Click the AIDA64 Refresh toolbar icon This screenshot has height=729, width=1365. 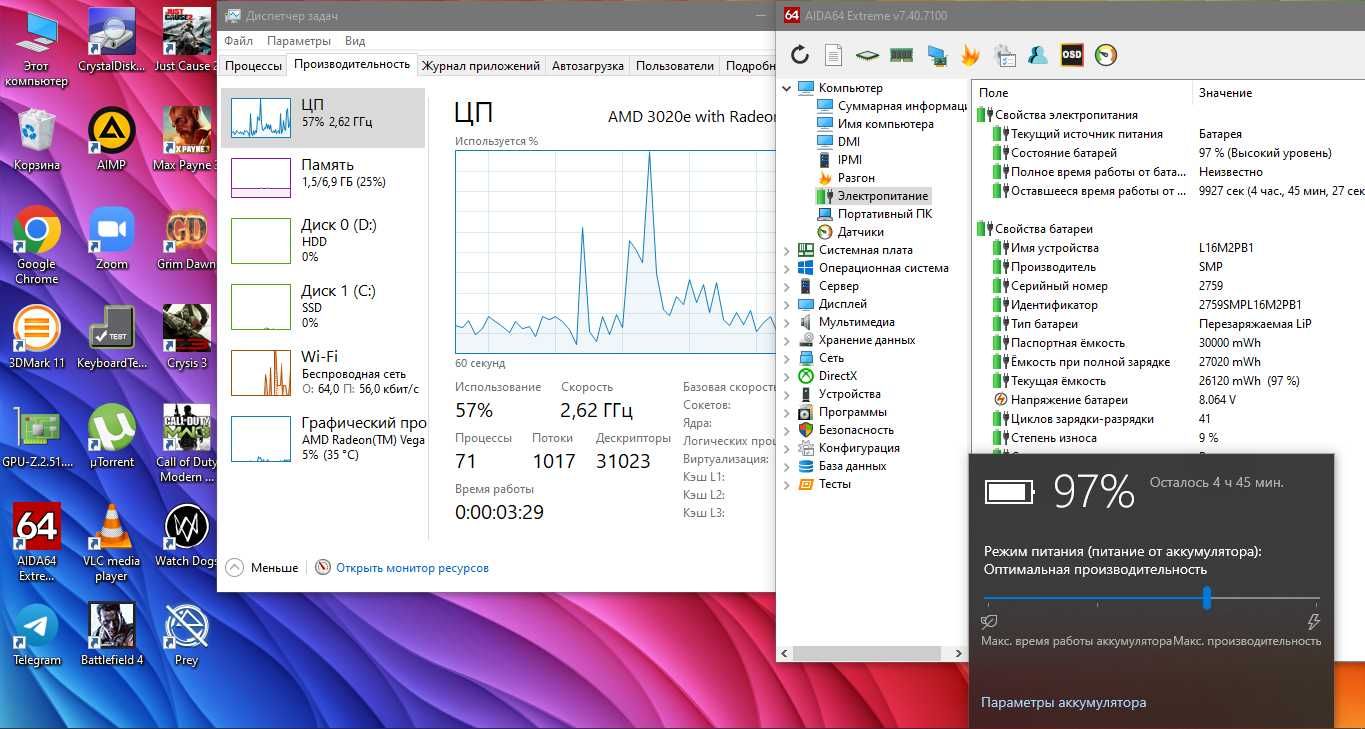coord(800,55)
